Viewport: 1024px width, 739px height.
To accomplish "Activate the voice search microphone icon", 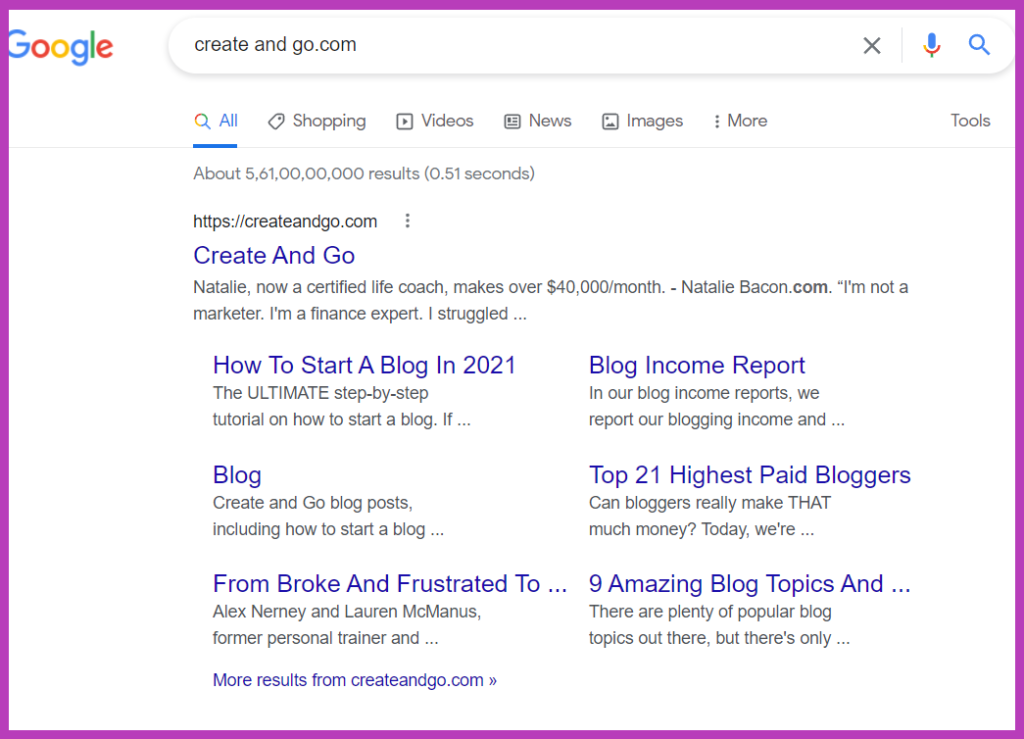I will [931, 45].
